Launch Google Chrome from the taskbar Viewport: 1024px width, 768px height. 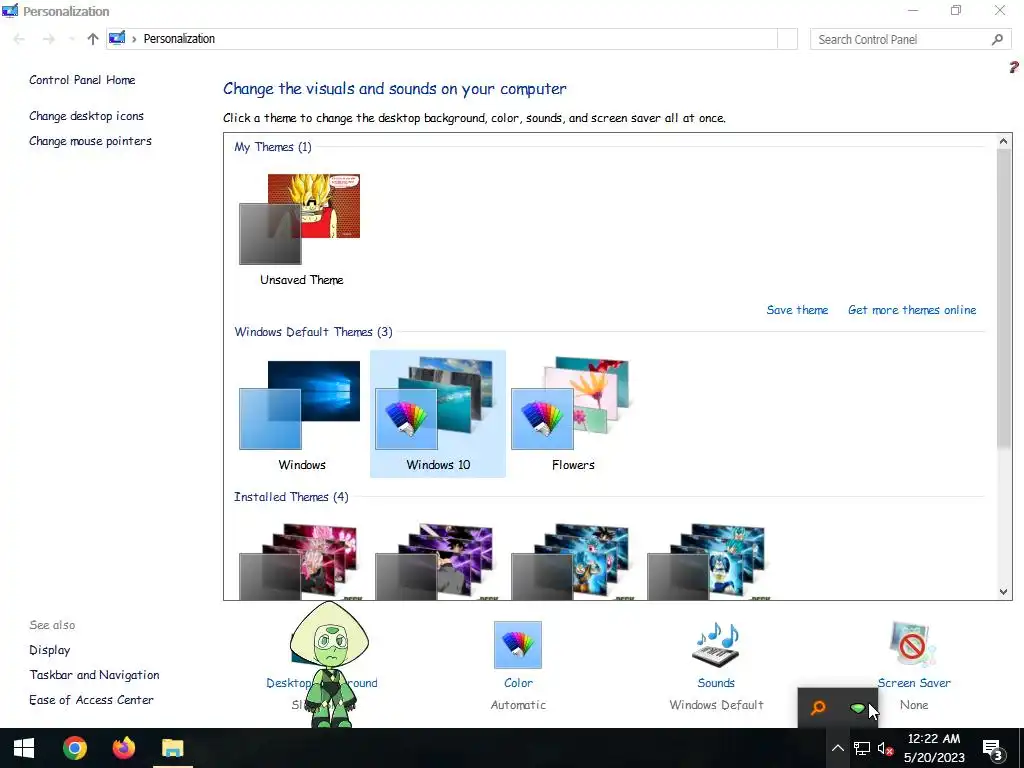point(75,748)
